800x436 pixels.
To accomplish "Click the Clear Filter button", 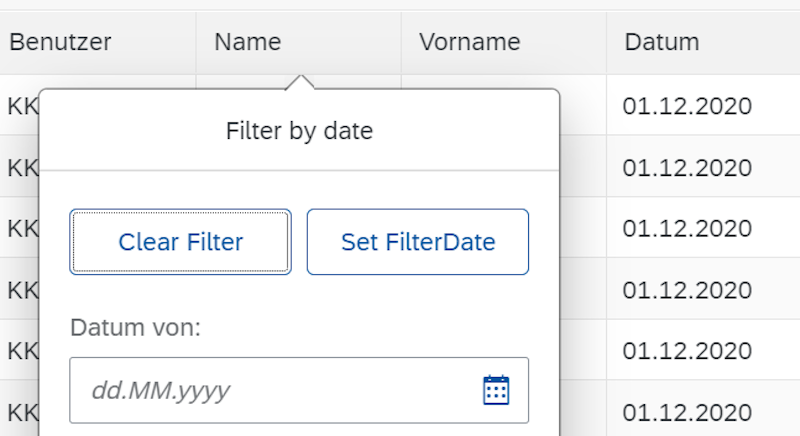I will click(180, 242).
